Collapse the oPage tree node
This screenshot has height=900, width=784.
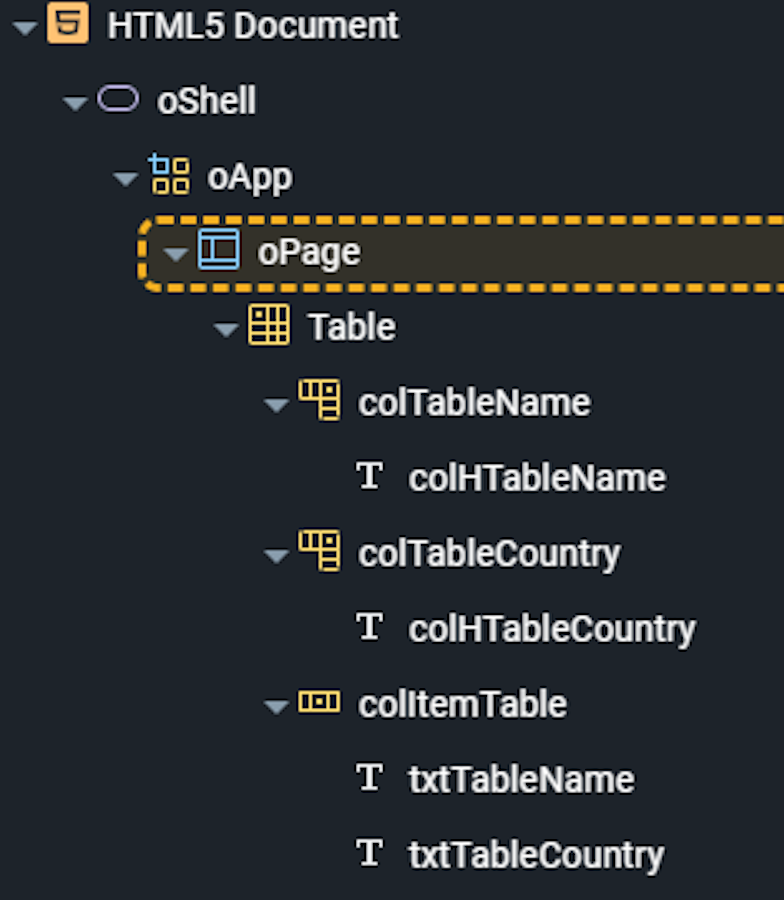pyautogui.click(x=176, y=254)
